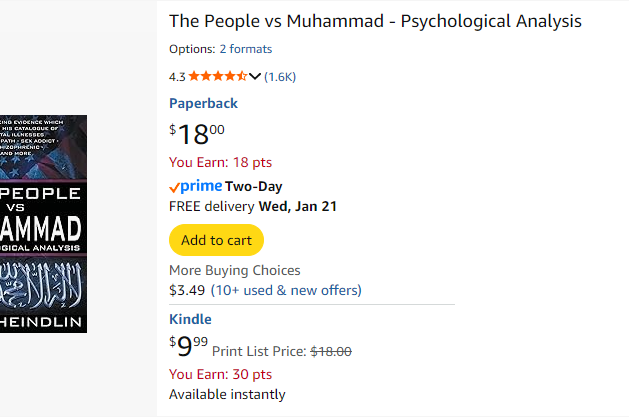
Task: Open the book title link
Action: (x=375, y=22)
